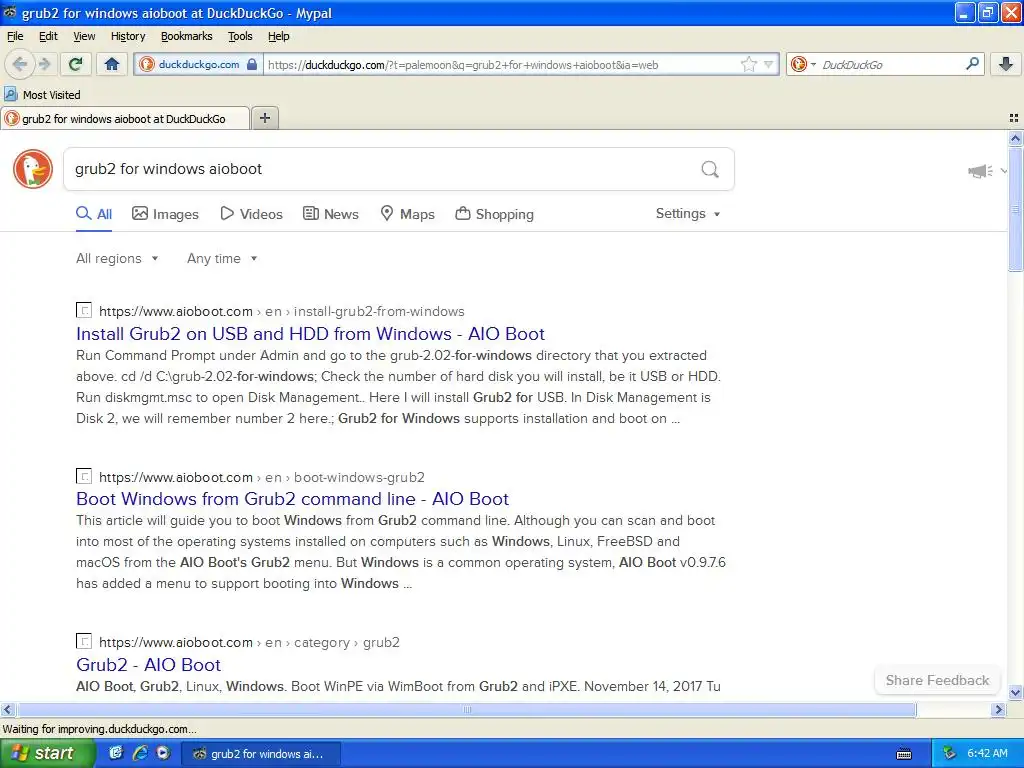Screen dimensions: 1024x768
Task: Click the megaphone announcements icon
Action: [x=980, y=171]
